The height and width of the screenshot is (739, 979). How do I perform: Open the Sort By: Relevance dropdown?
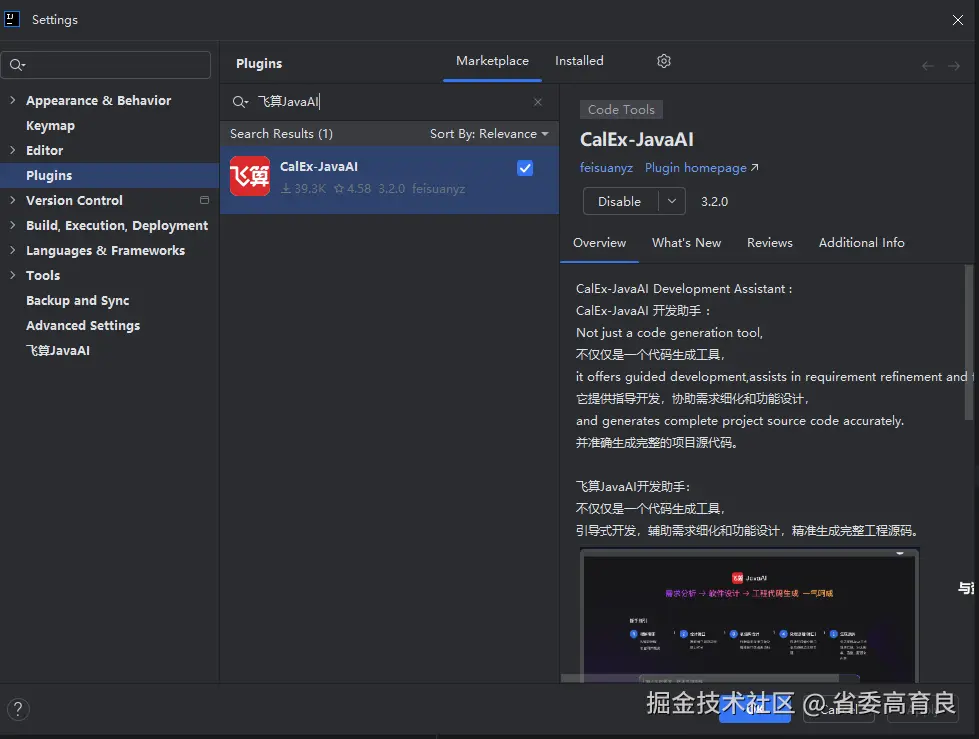[489, 134]
